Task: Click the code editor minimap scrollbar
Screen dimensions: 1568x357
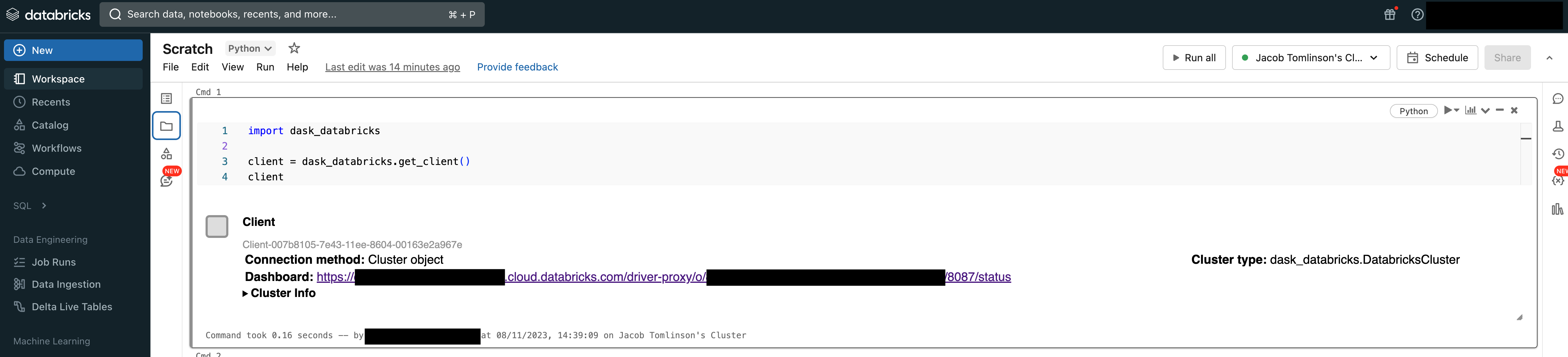Action: click(1526, 154)
